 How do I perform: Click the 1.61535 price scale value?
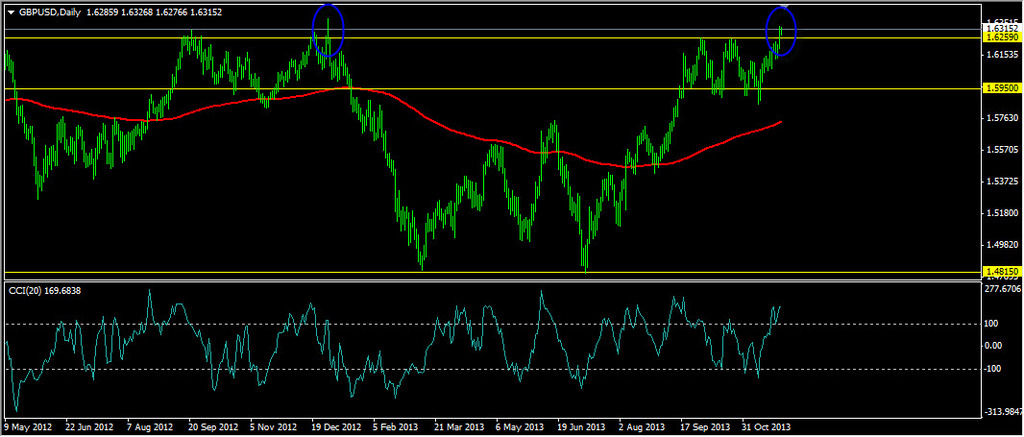(x=1002, y=56)
